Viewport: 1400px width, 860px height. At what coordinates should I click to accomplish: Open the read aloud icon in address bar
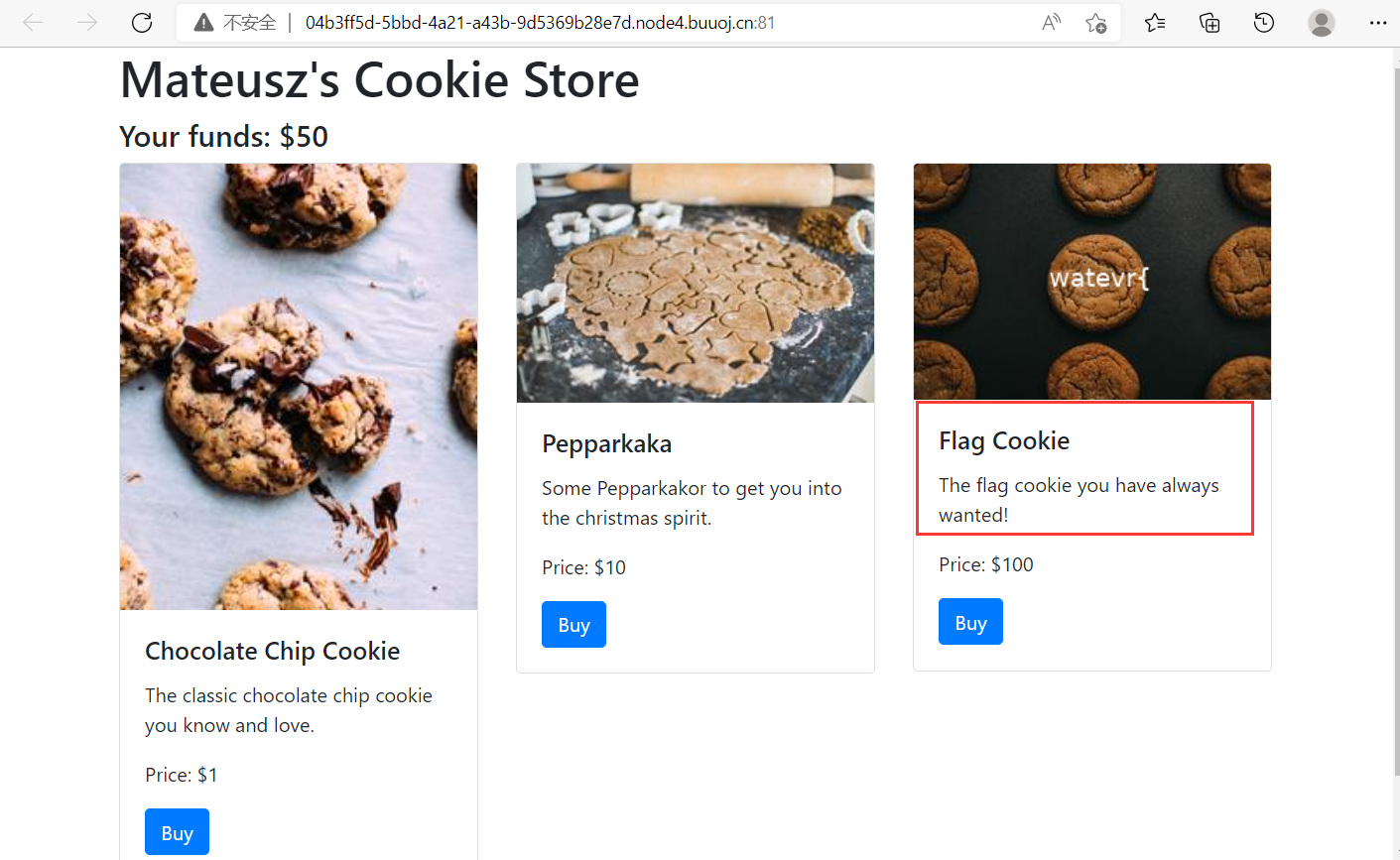(1051, 23)
